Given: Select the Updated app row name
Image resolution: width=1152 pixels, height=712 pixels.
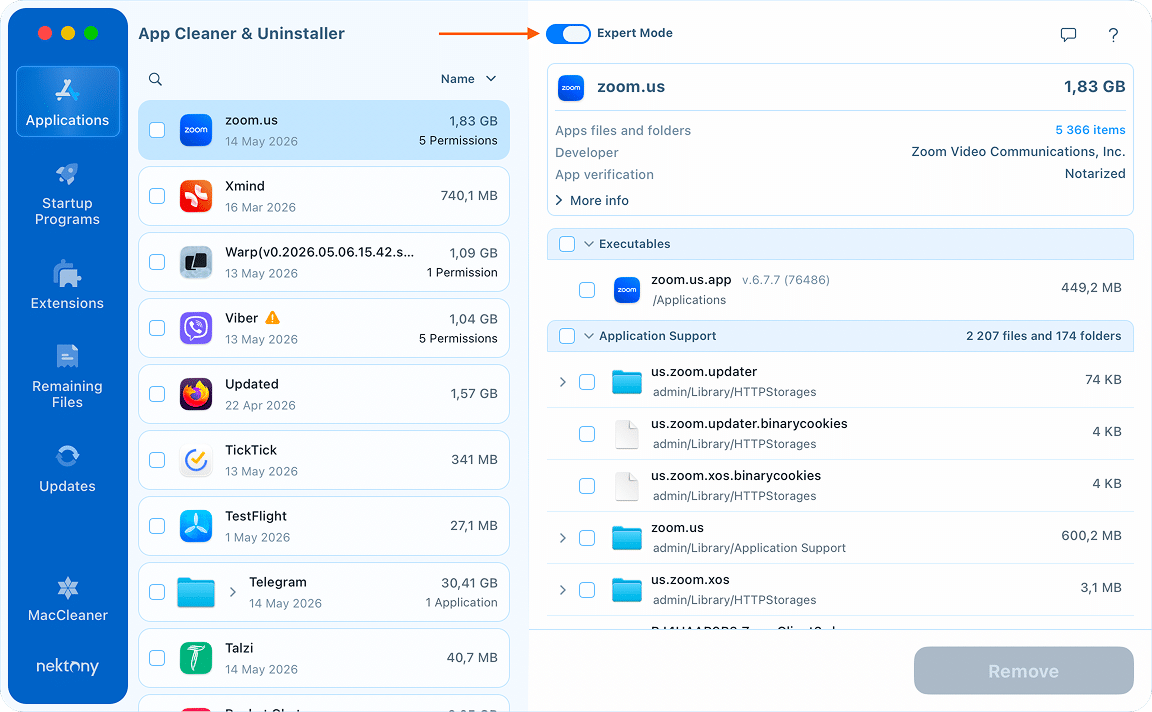Looking at the screenshot, I should pyautogui.click(x=251, y=384).
